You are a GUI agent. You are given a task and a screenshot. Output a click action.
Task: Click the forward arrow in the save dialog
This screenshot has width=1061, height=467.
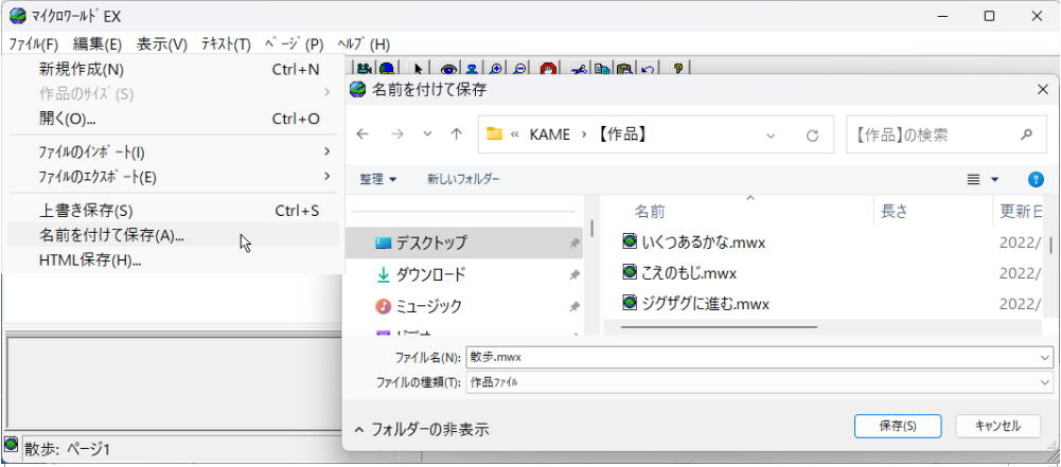click(x=397, y=134)
